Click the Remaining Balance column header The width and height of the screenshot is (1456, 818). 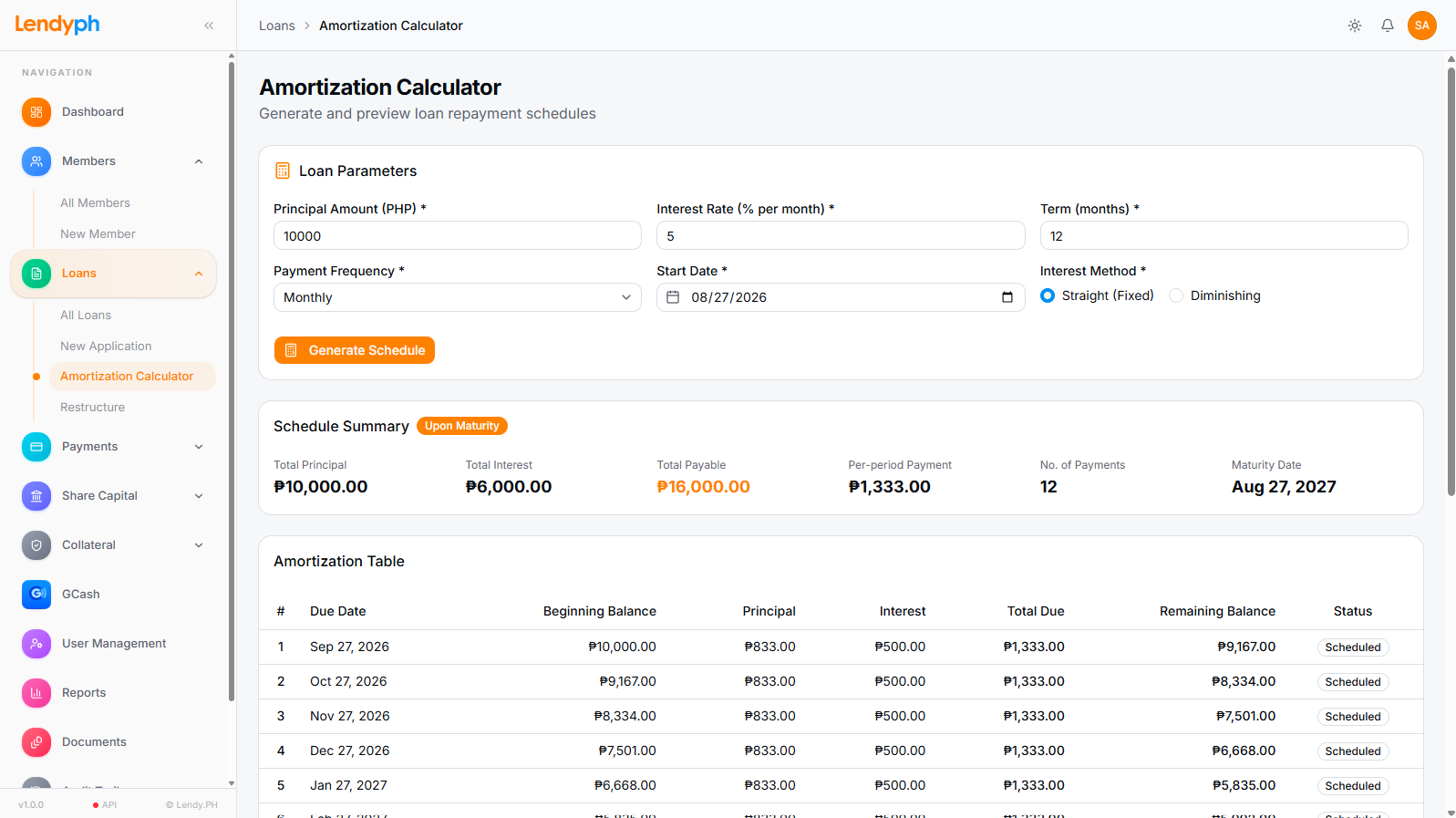(x=1217, y=611)
